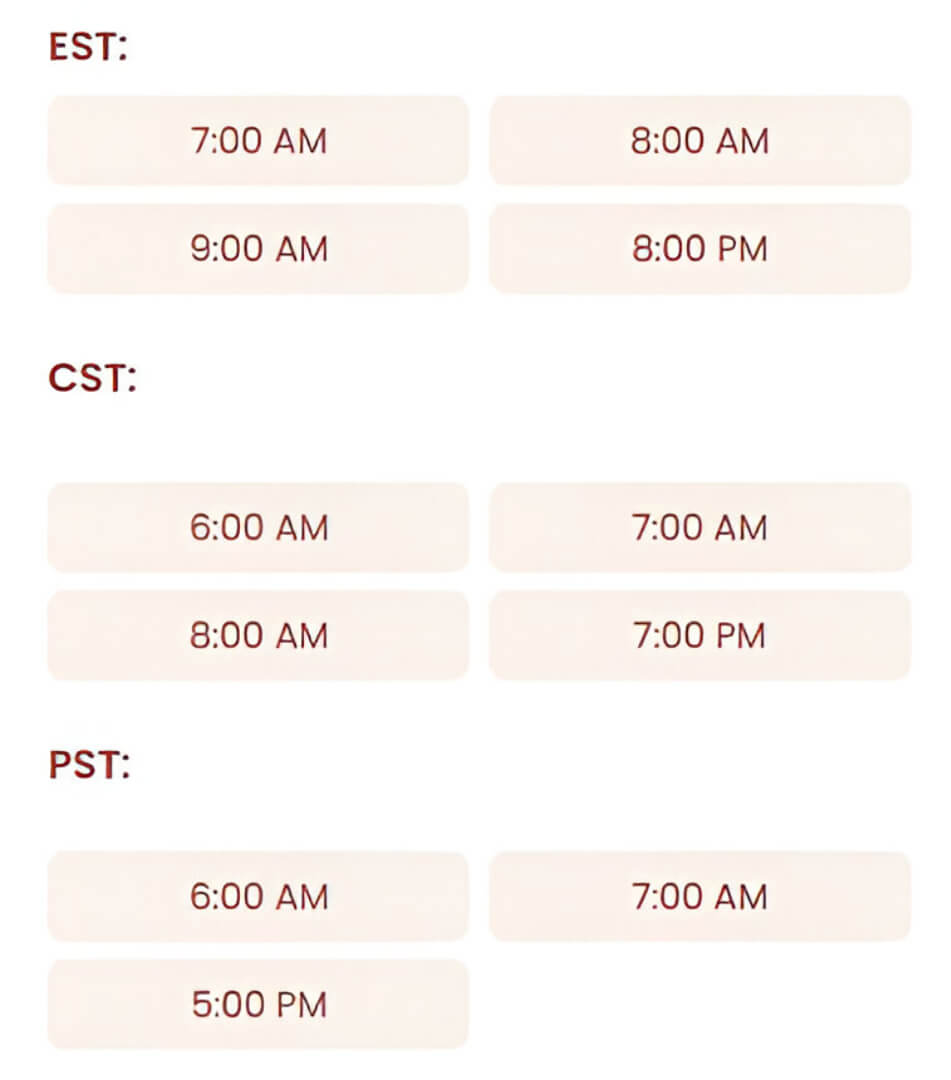Viewport: 951px width, 1080px height.
Task: Select 7:00 AM under PST
Action: tap(700, 896)
